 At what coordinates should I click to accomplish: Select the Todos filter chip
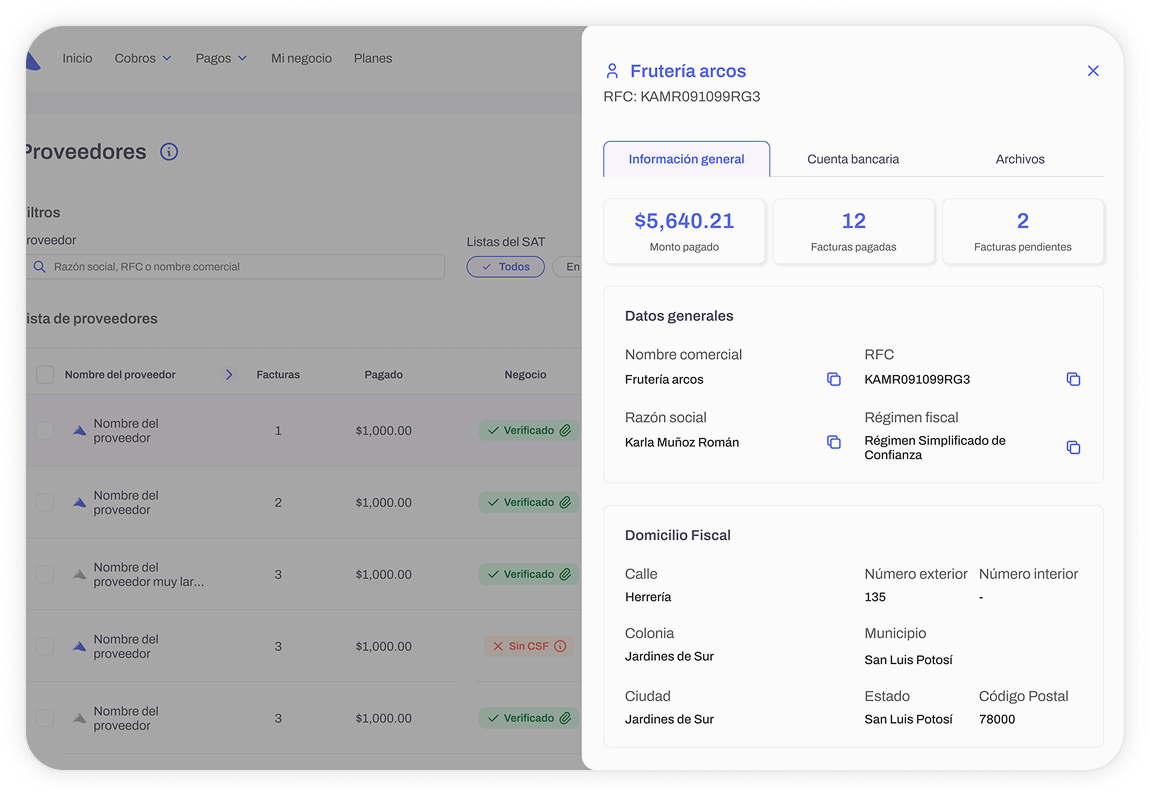tap(505, 267)
